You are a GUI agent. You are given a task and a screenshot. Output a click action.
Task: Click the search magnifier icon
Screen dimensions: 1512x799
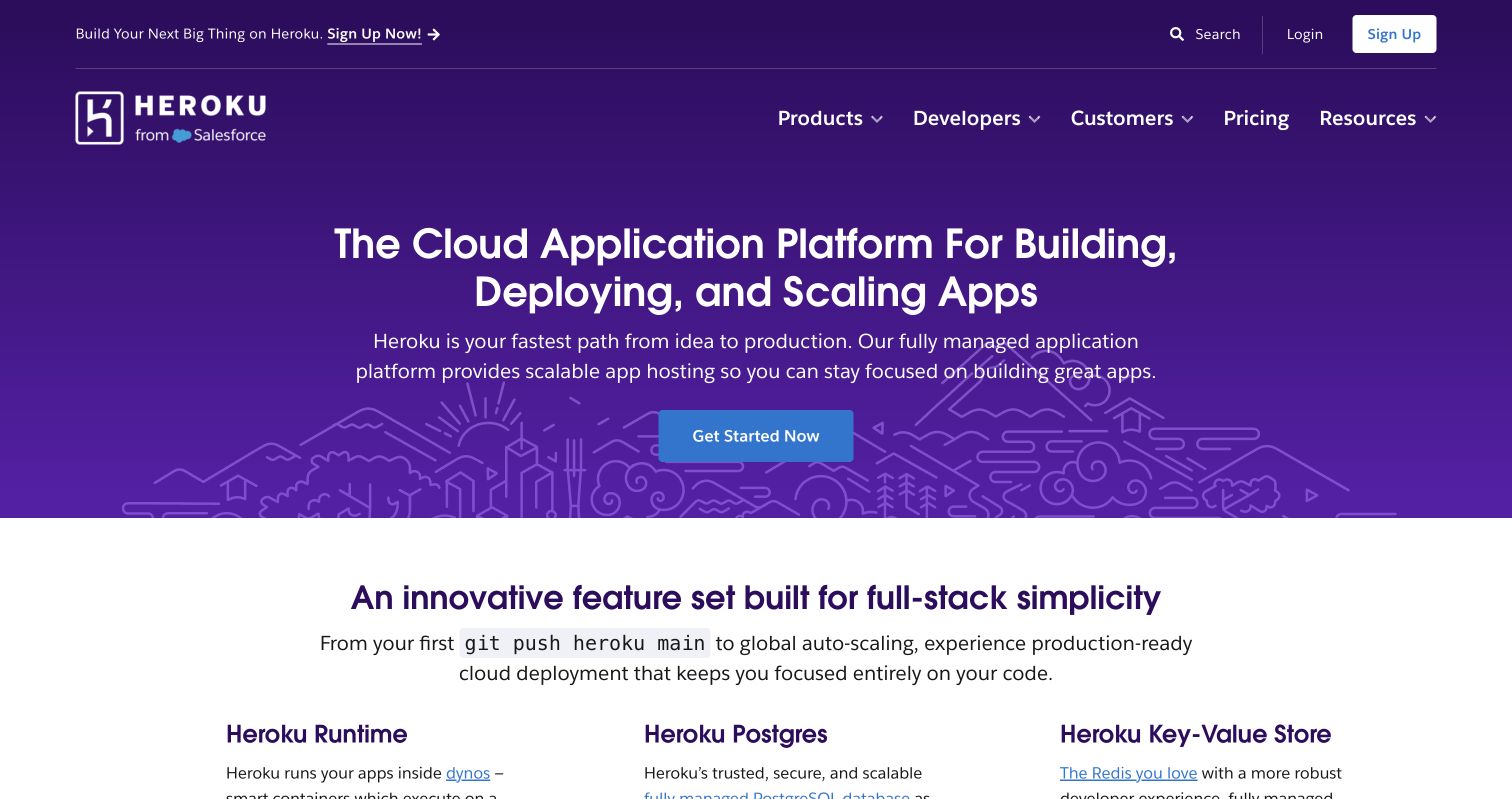tap(1177, 34)
